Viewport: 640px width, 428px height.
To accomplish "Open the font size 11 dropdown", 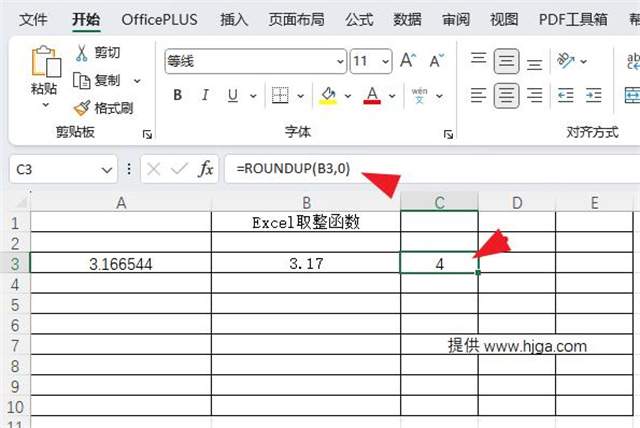I will coord(385,61).
